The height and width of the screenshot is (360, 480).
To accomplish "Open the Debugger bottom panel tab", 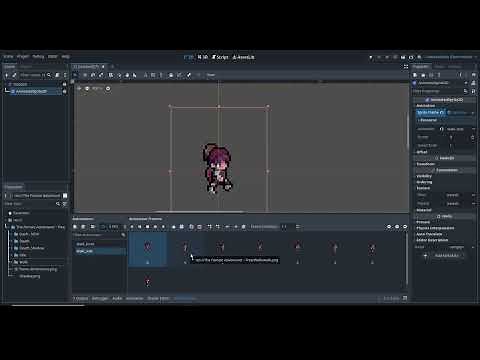I will click(100, 298).
